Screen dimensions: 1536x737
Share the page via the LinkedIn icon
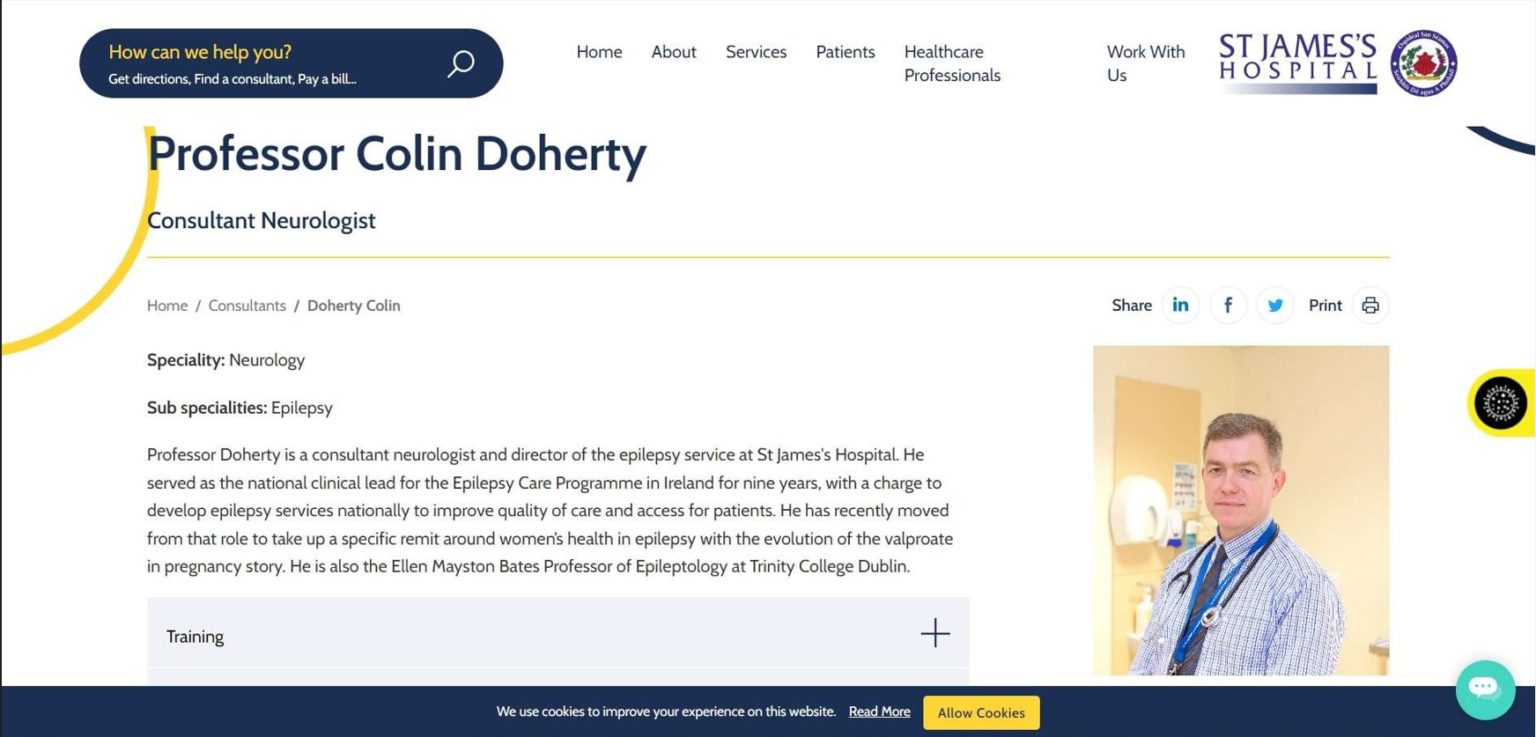[x=1180, y=305]
